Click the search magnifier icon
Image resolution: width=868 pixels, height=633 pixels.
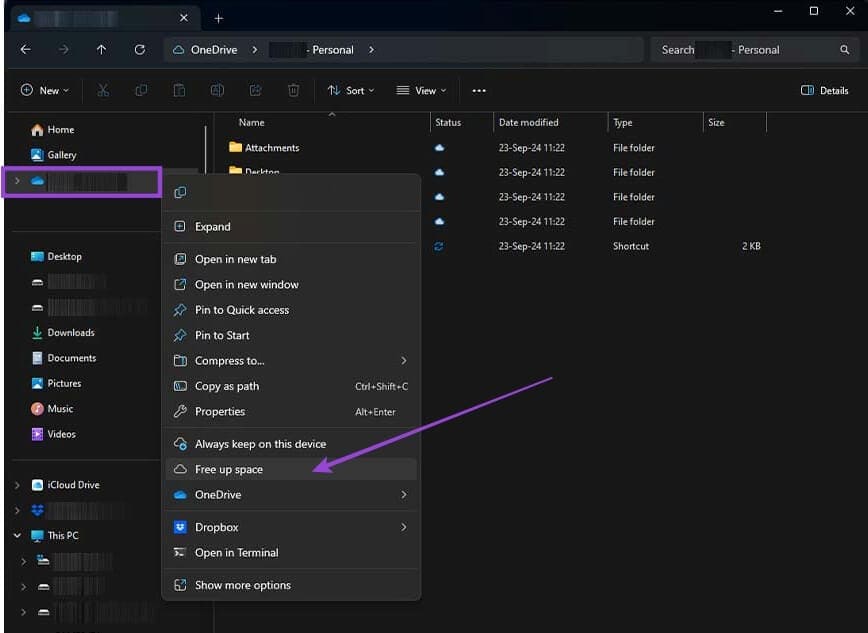pyautogui.click(x=845, y=50)
